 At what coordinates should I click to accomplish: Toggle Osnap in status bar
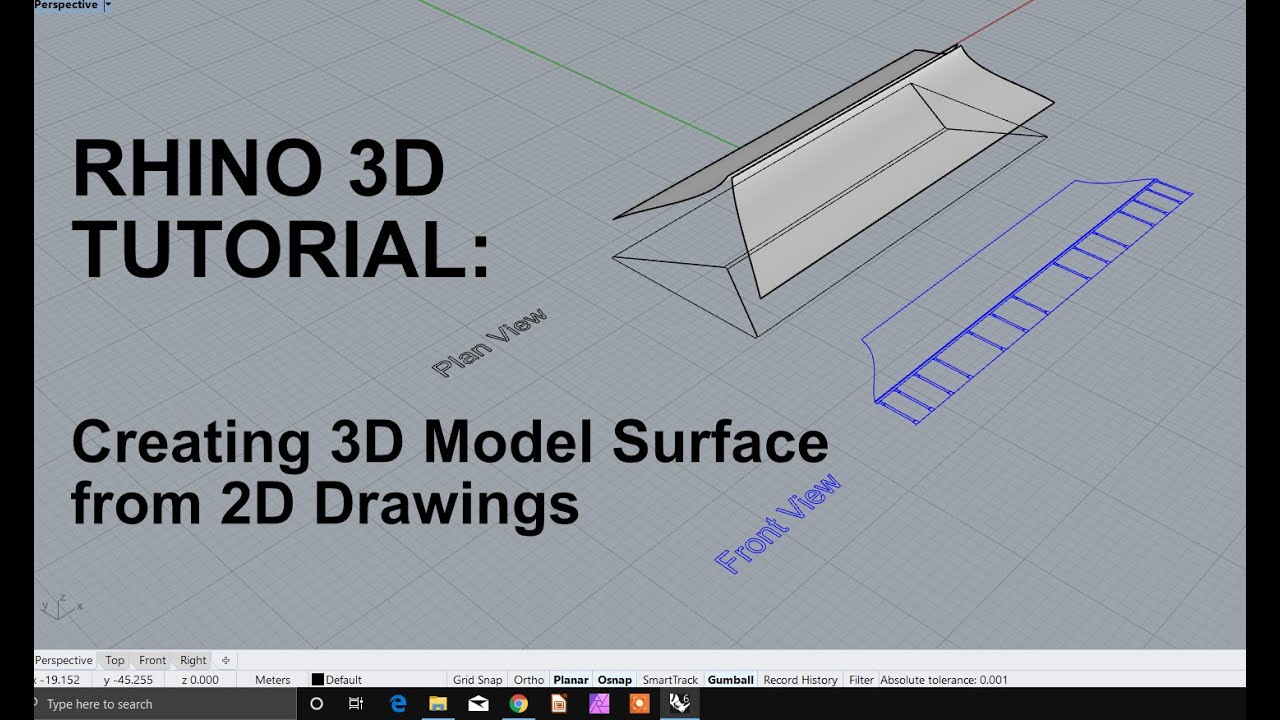click(x=615, y=680)
